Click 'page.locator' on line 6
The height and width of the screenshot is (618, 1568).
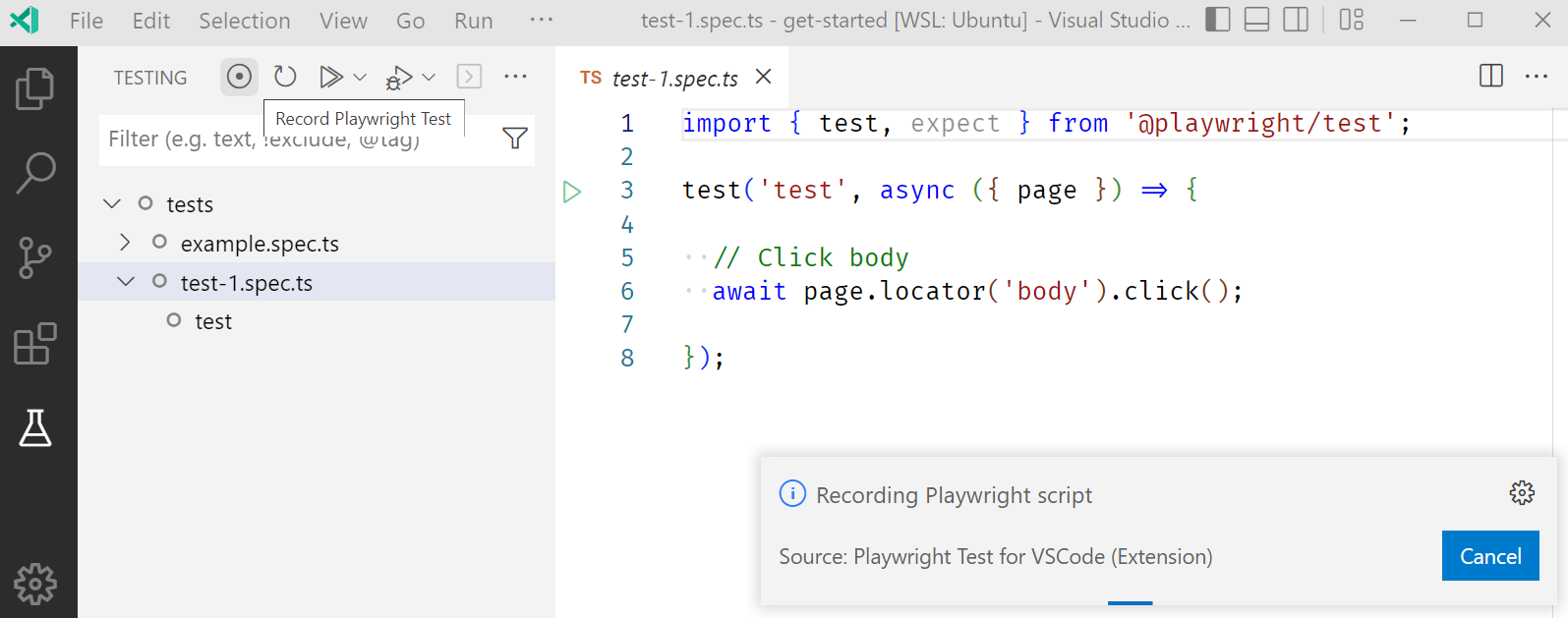coord(895,292)
